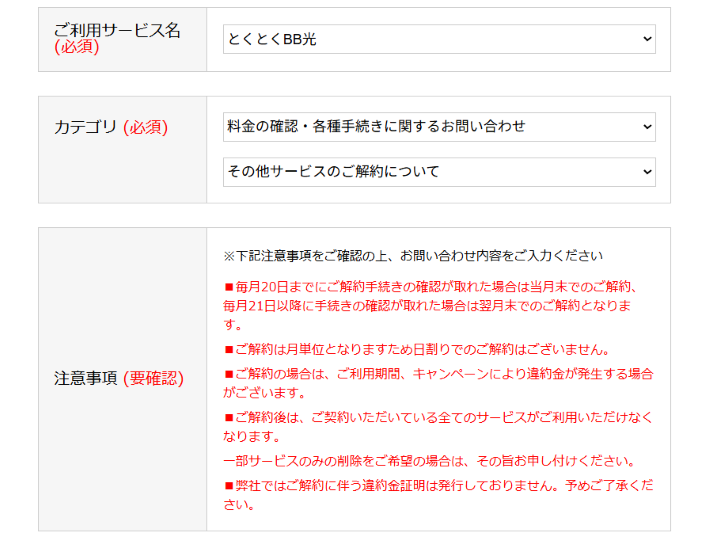Click the notice starting with 毎月20日までにご解約手続き

tap(431, 306)
